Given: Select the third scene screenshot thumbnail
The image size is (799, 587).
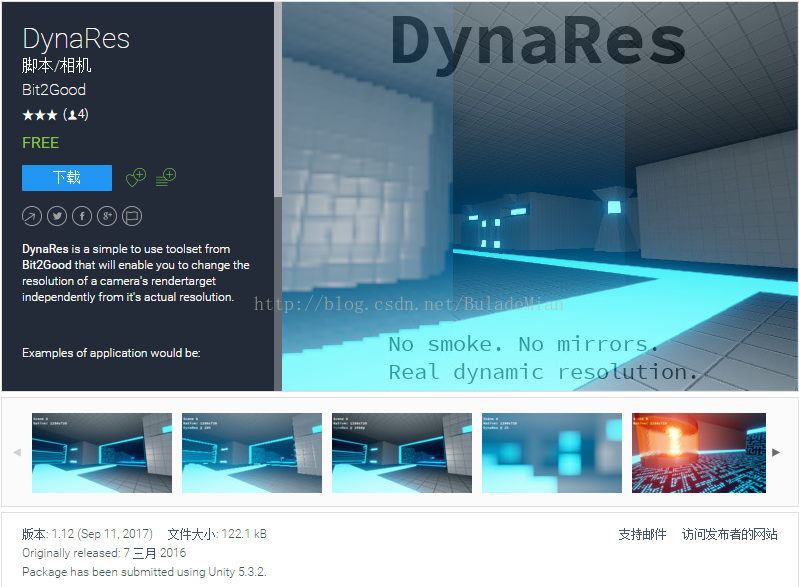Looking at the screenshot, I should tap(402, 453).
